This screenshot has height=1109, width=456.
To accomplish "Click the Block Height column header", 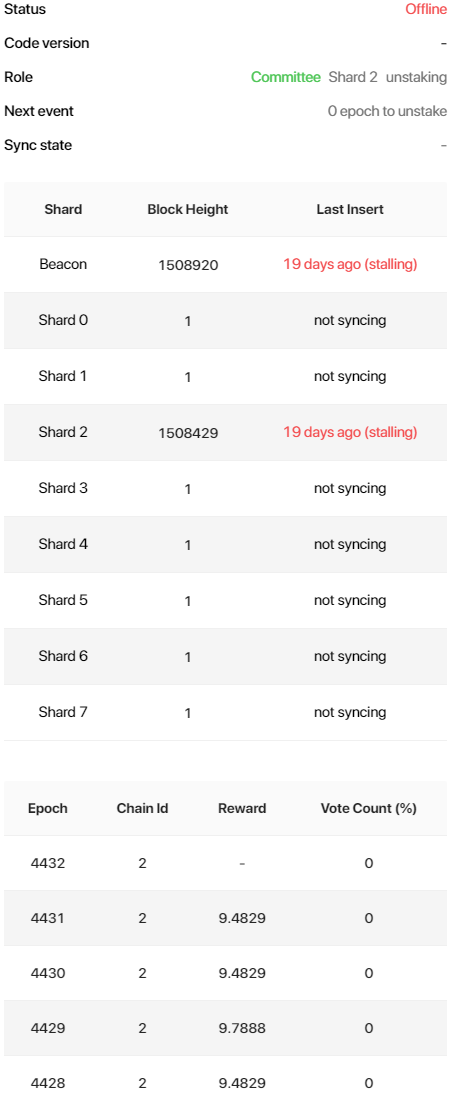I will click(187, 209).
